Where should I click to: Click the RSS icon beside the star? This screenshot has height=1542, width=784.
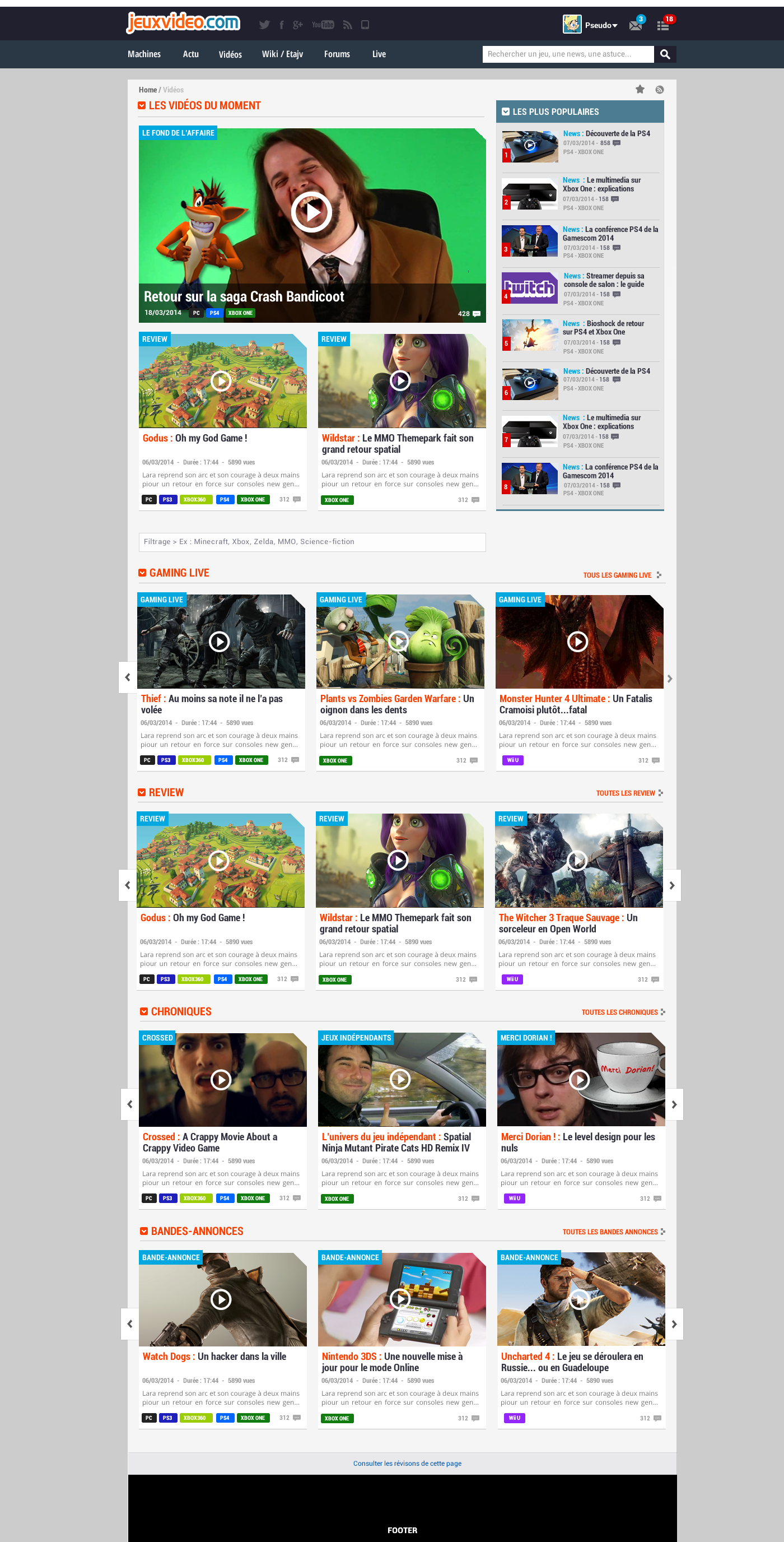pos(660,90)
